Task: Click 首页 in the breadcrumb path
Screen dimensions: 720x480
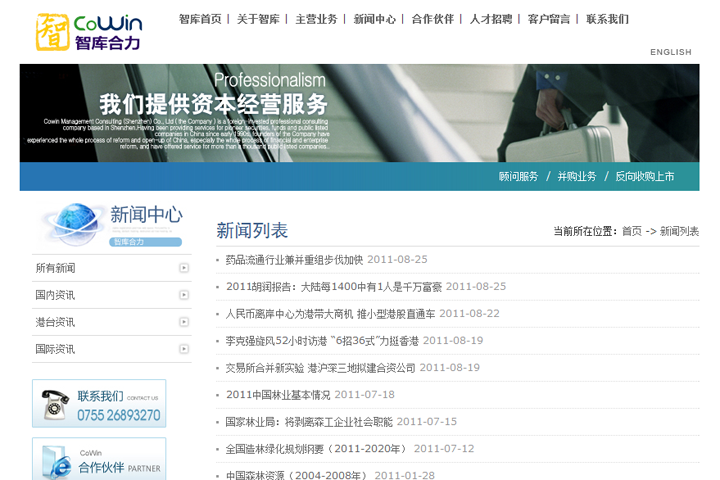Action: 631,231
